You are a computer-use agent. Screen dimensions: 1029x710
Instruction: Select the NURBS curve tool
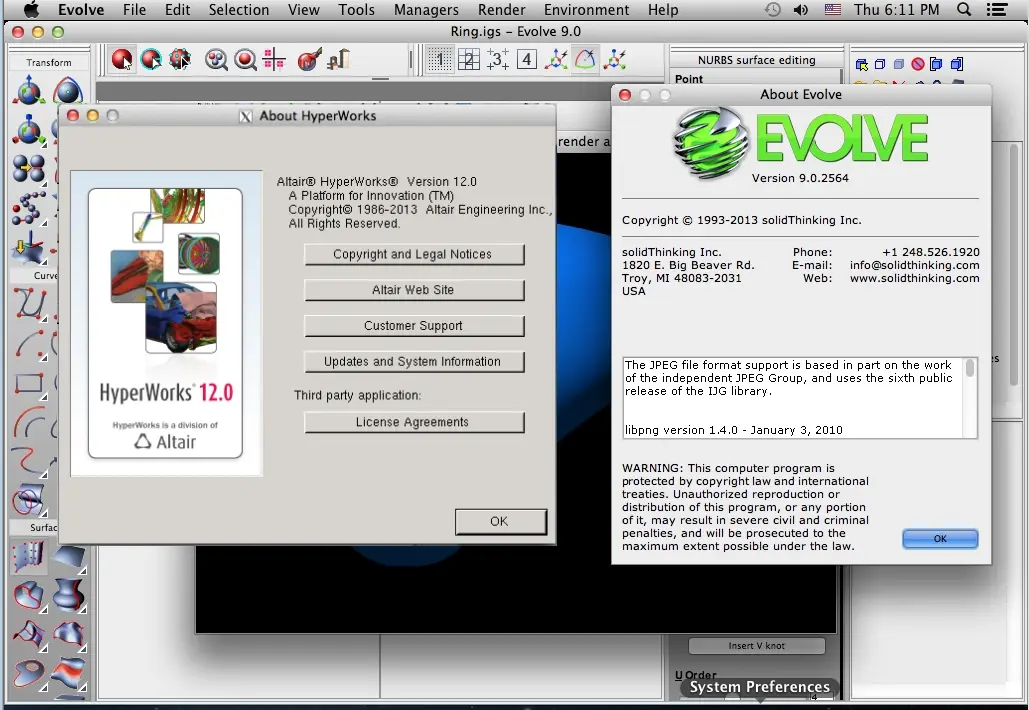(30, 304)
